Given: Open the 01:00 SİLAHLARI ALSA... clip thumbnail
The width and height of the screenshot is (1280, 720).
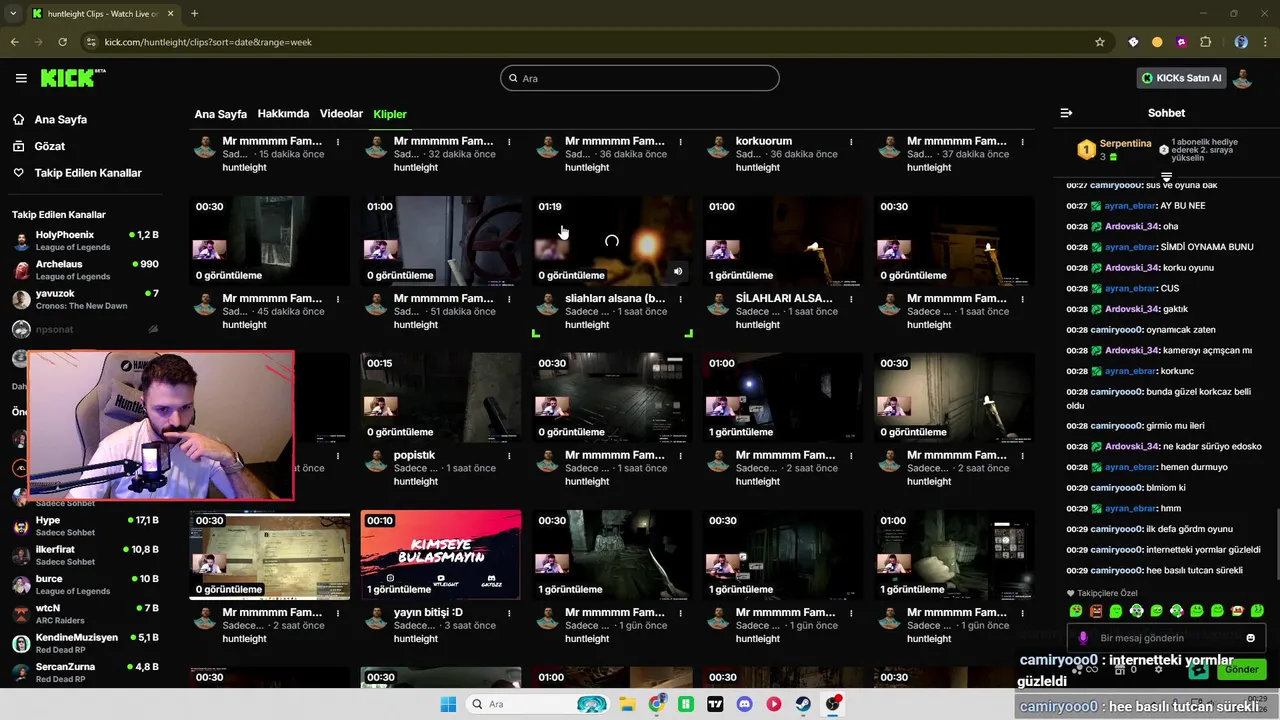Looking at the screenshot, I should 783,240.
